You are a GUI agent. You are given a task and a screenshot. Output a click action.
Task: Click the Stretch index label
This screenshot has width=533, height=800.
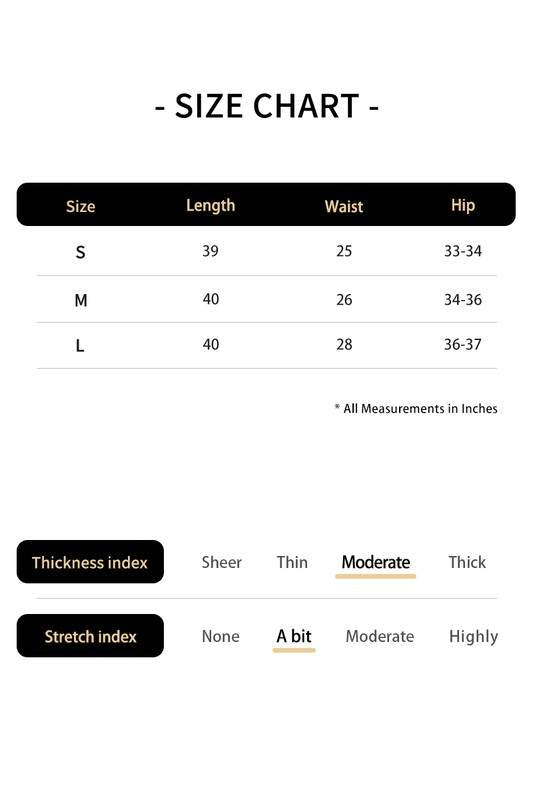tap(90, 636)
